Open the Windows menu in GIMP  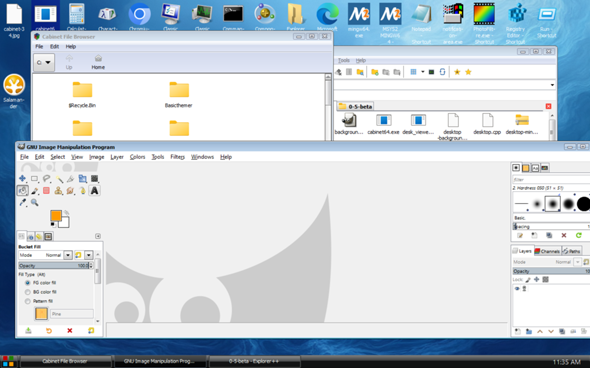pyautogui.click(x=202, y=157)
